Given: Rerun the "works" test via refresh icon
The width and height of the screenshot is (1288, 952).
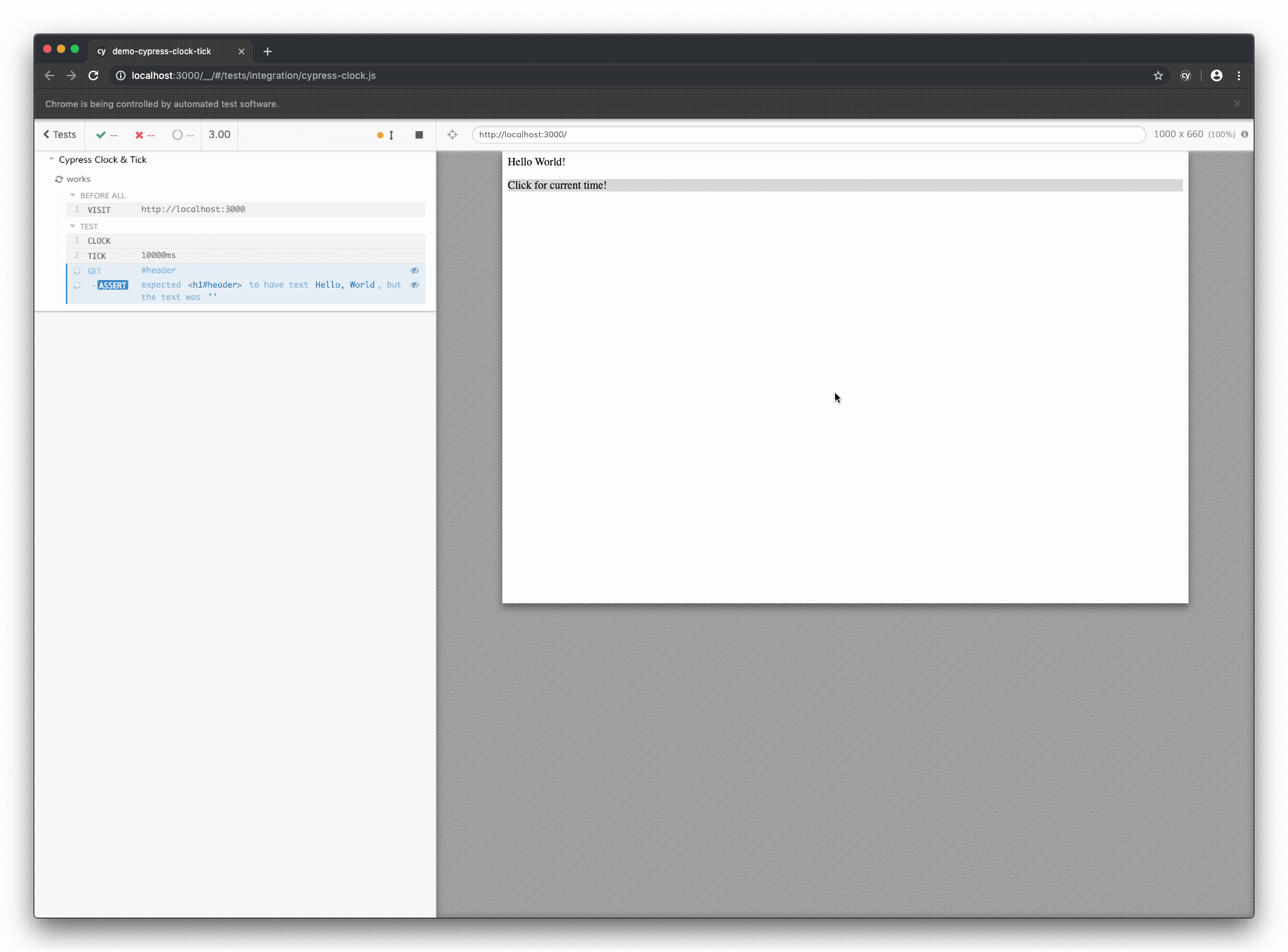Looking at the screenshot, I should pyautogui.click(x=60, y=178).
